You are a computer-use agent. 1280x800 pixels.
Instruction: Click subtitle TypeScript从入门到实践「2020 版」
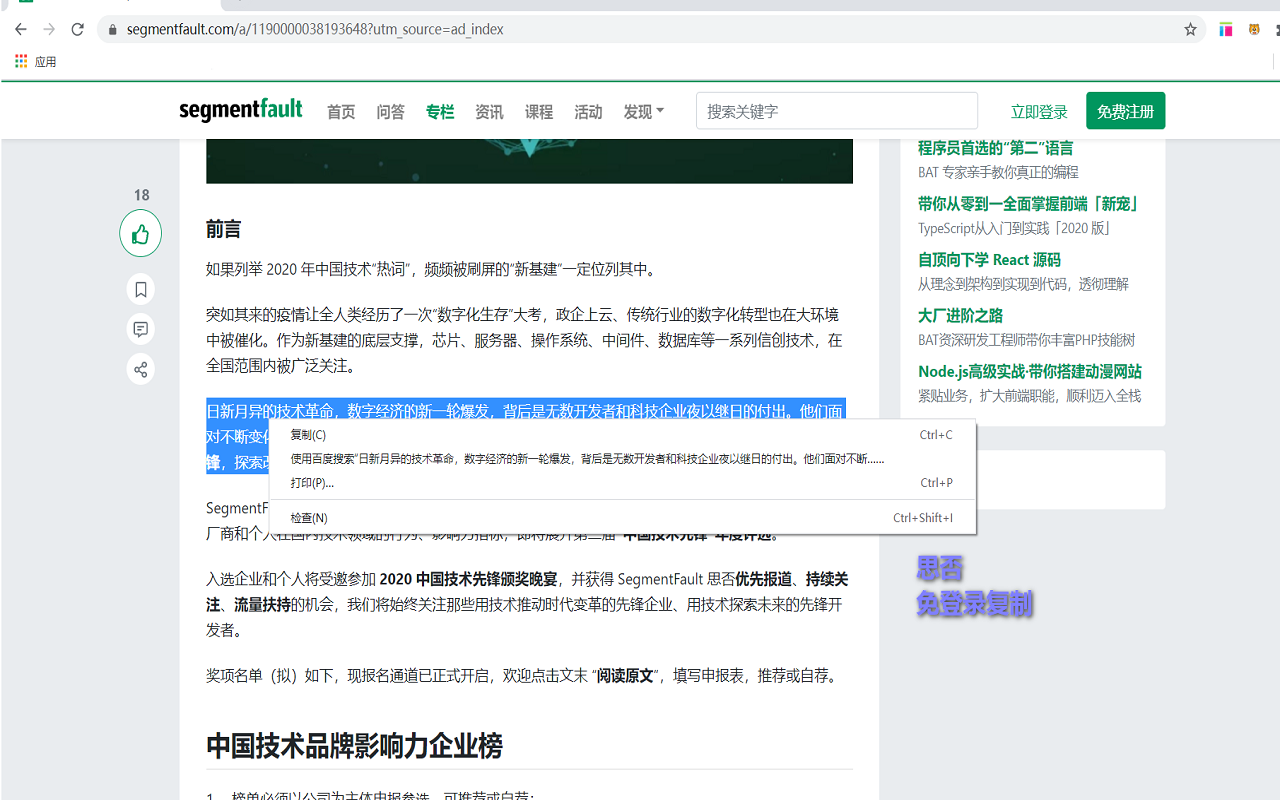click(1014, 229)
